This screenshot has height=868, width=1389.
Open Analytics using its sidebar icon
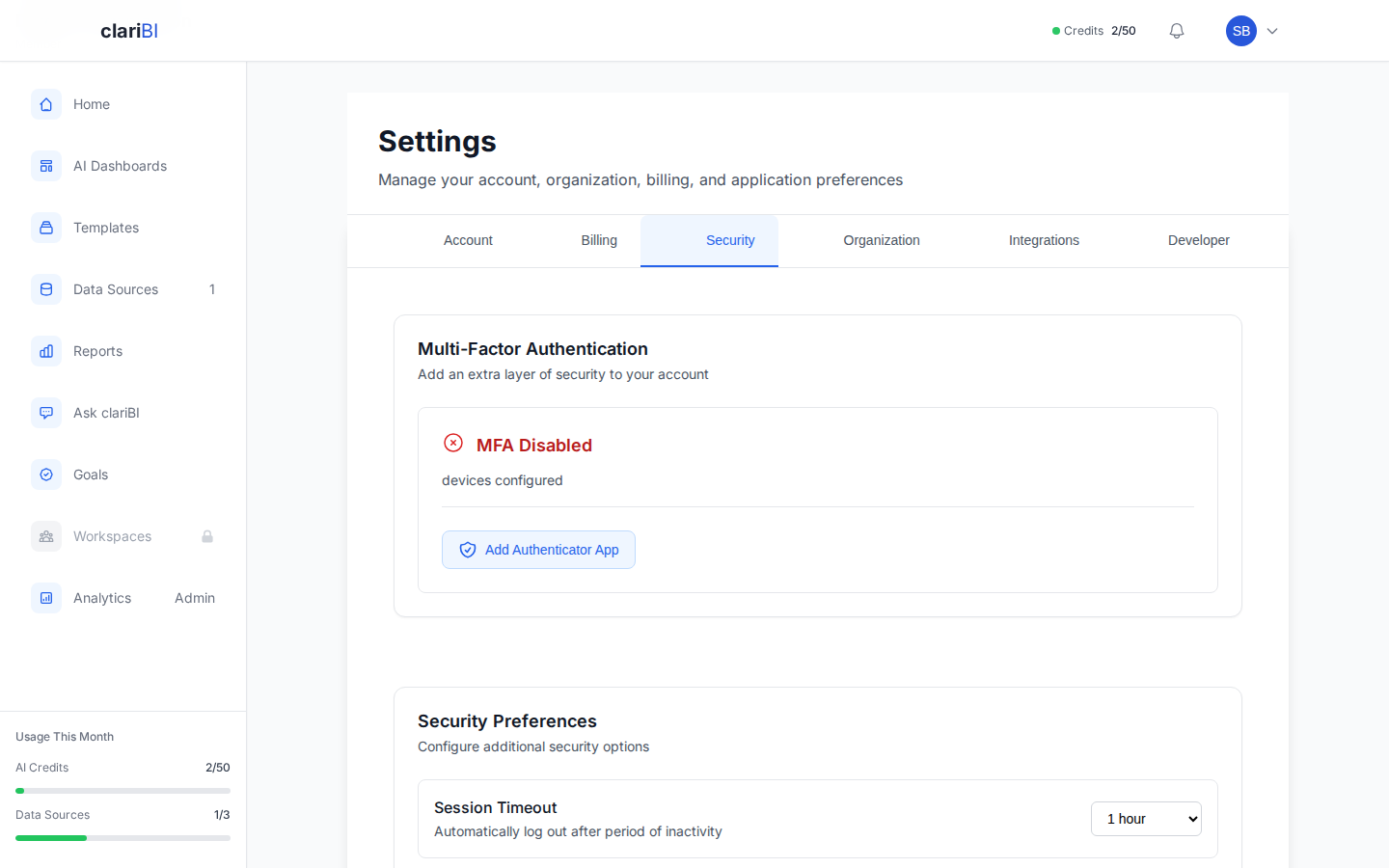[45, 598]
